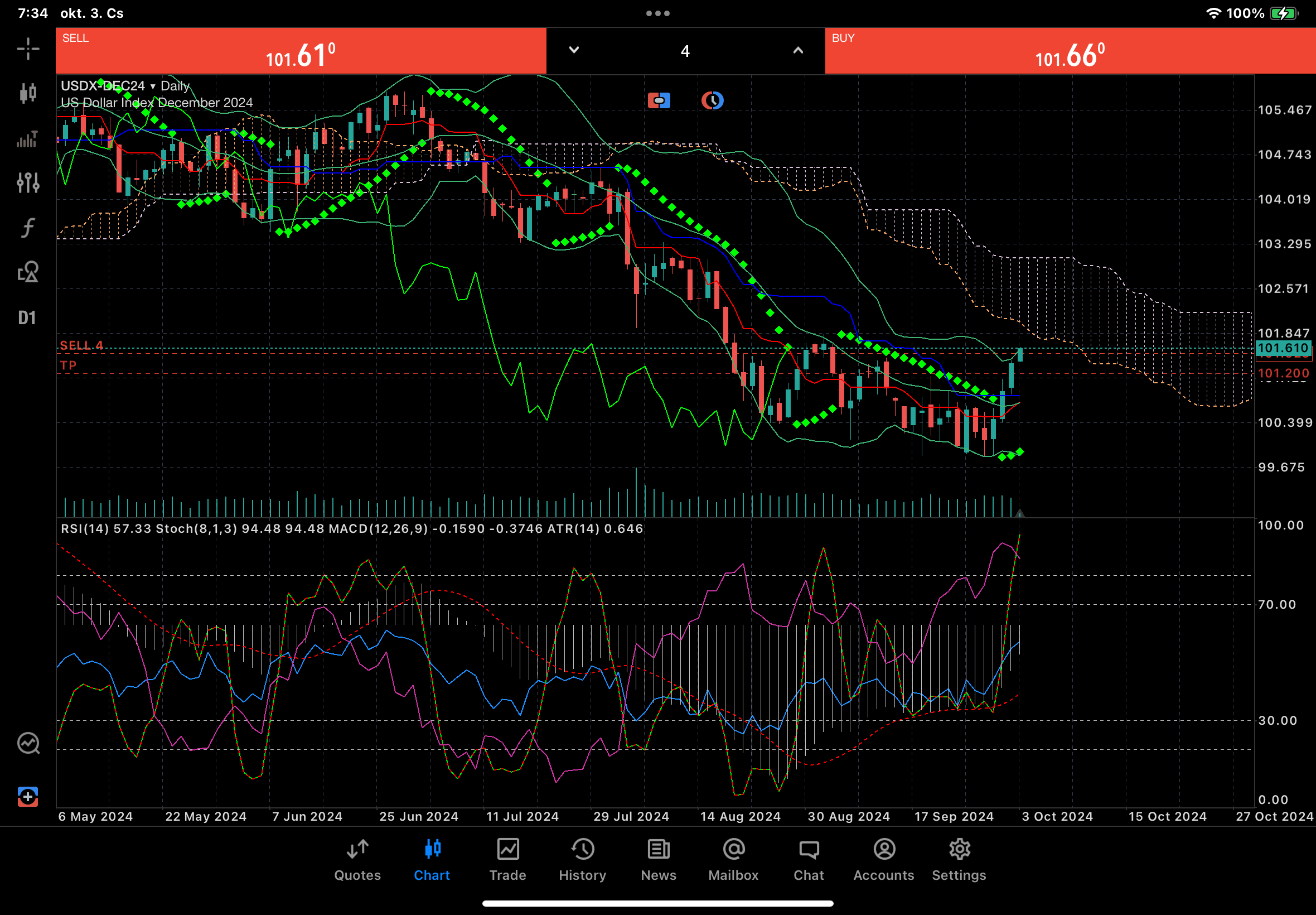Screen dimensions: 1316x915
Task: Change the D1 timeframe selector
Action: (27, 317)
